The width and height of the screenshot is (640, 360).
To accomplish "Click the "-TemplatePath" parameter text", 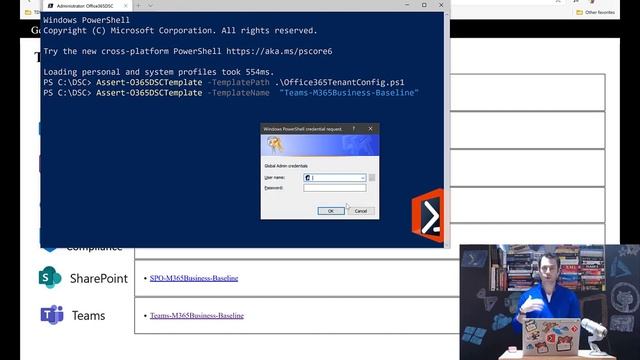I will (x=238, y=82).
